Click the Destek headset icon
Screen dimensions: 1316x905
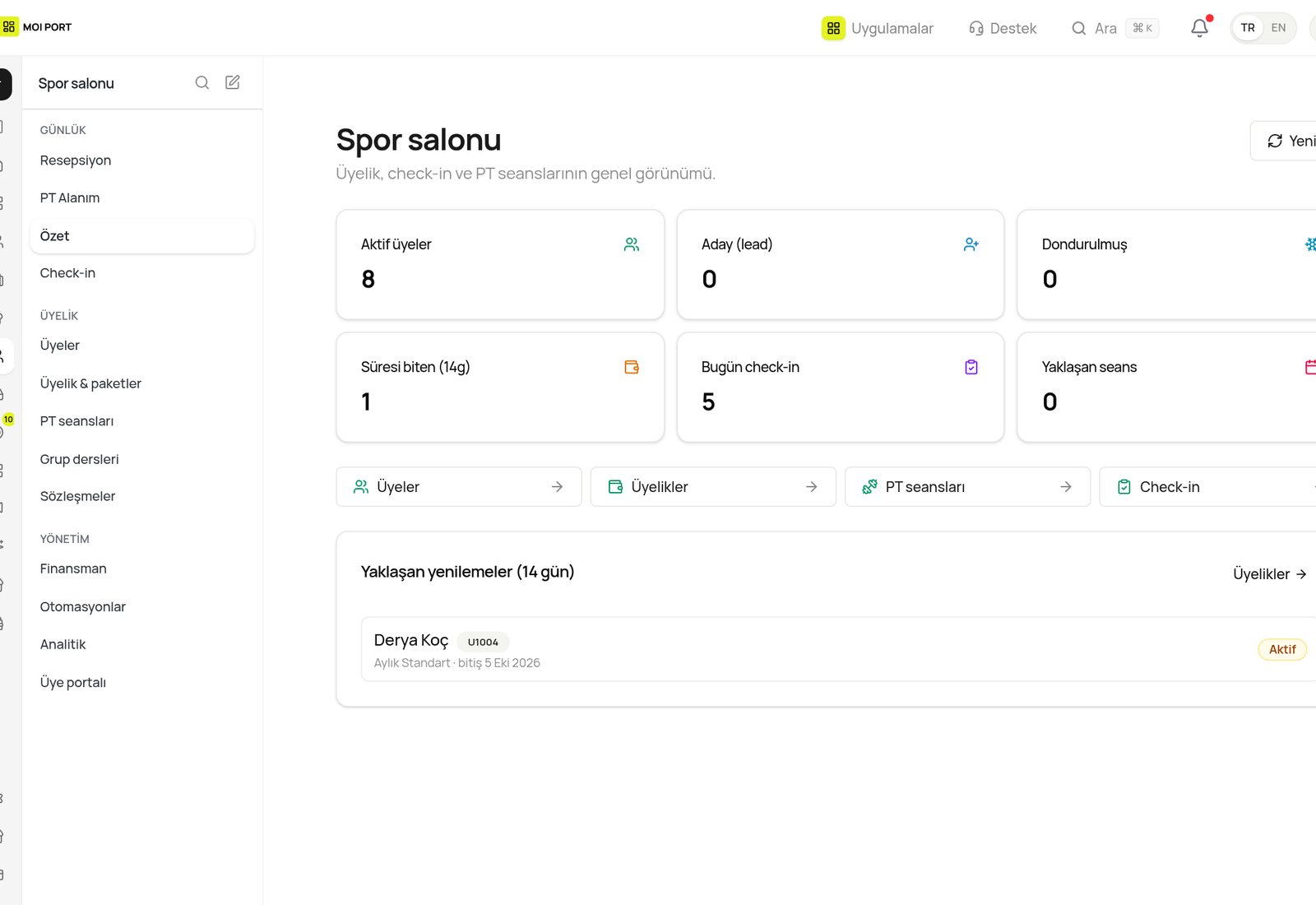[976, 28]
